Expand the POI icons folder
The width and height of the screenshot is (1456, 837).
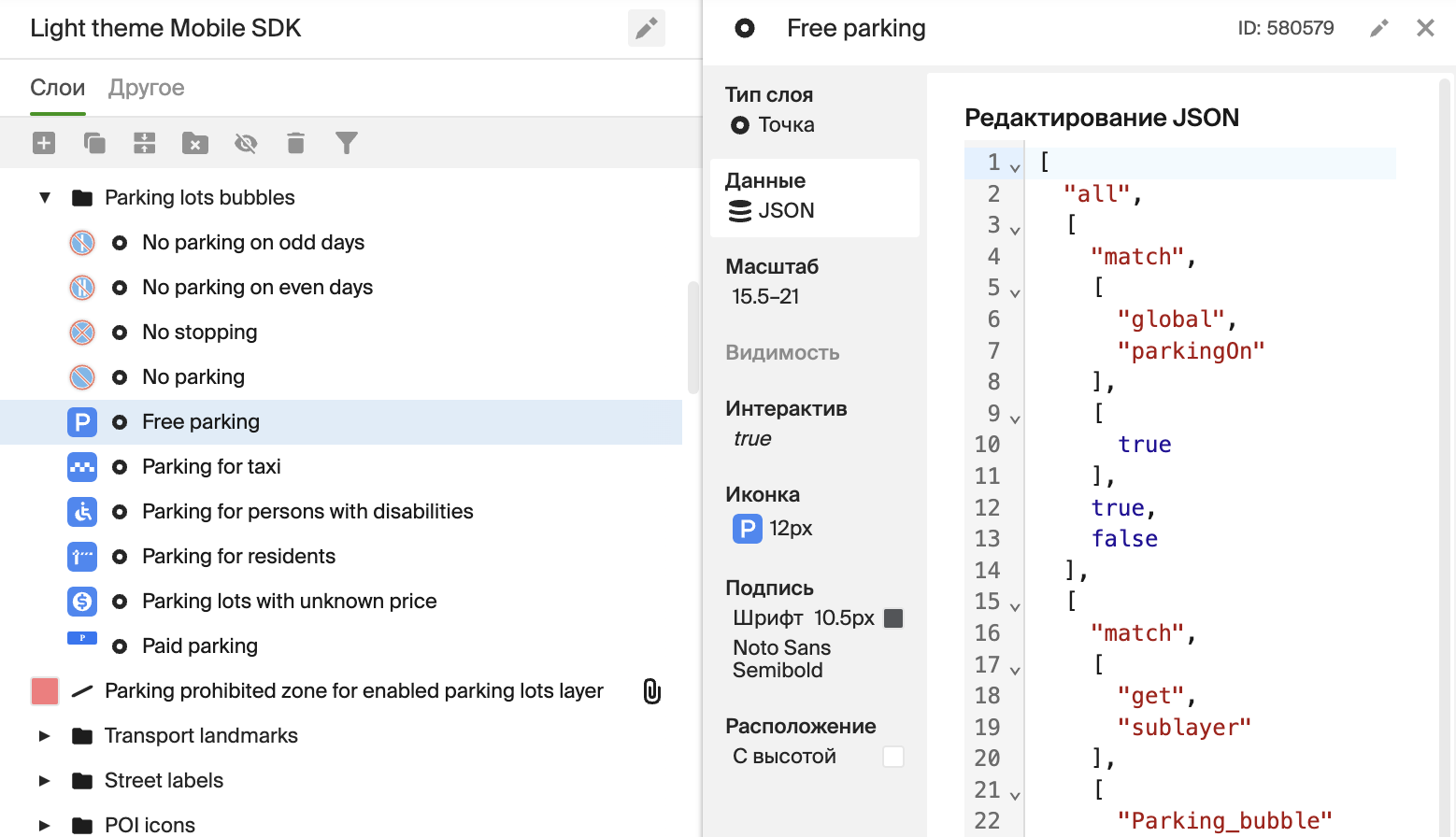coord(45,825)
